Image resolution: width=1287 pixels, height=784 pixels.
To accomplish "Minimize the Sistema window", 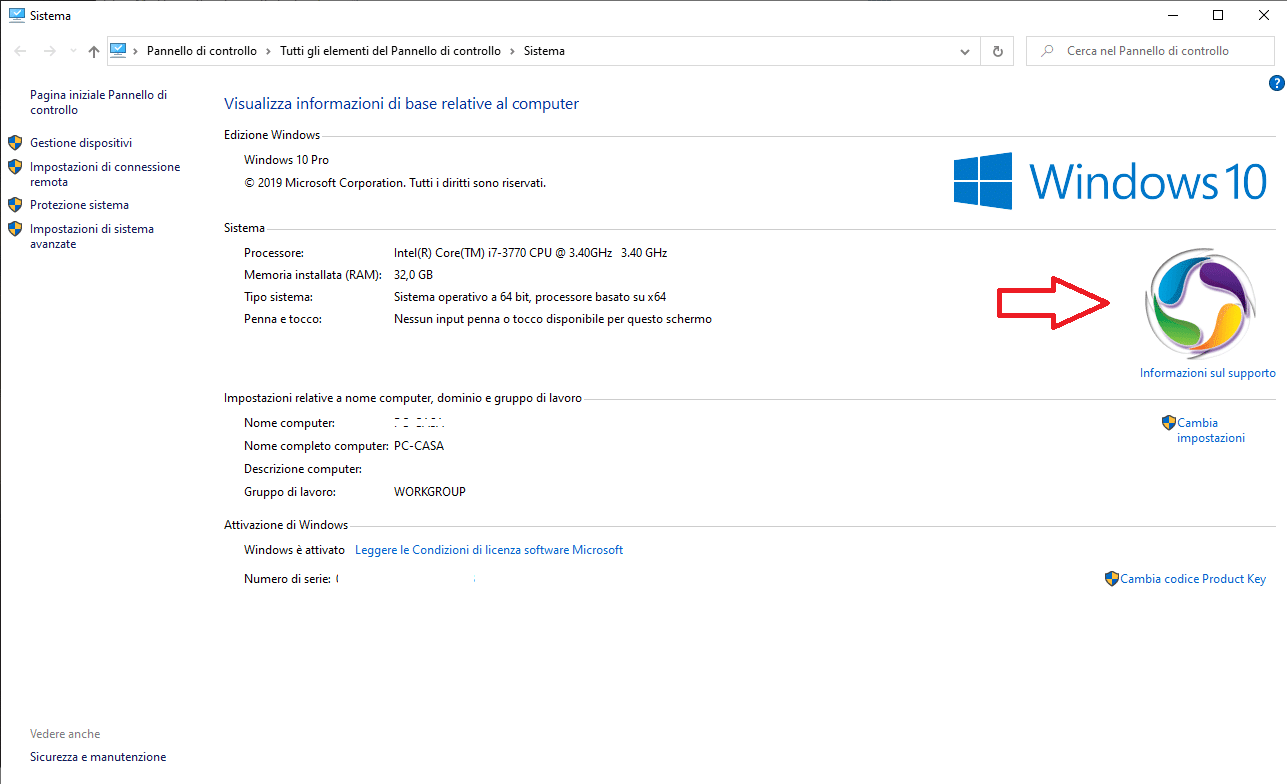I will point(1171,15).
